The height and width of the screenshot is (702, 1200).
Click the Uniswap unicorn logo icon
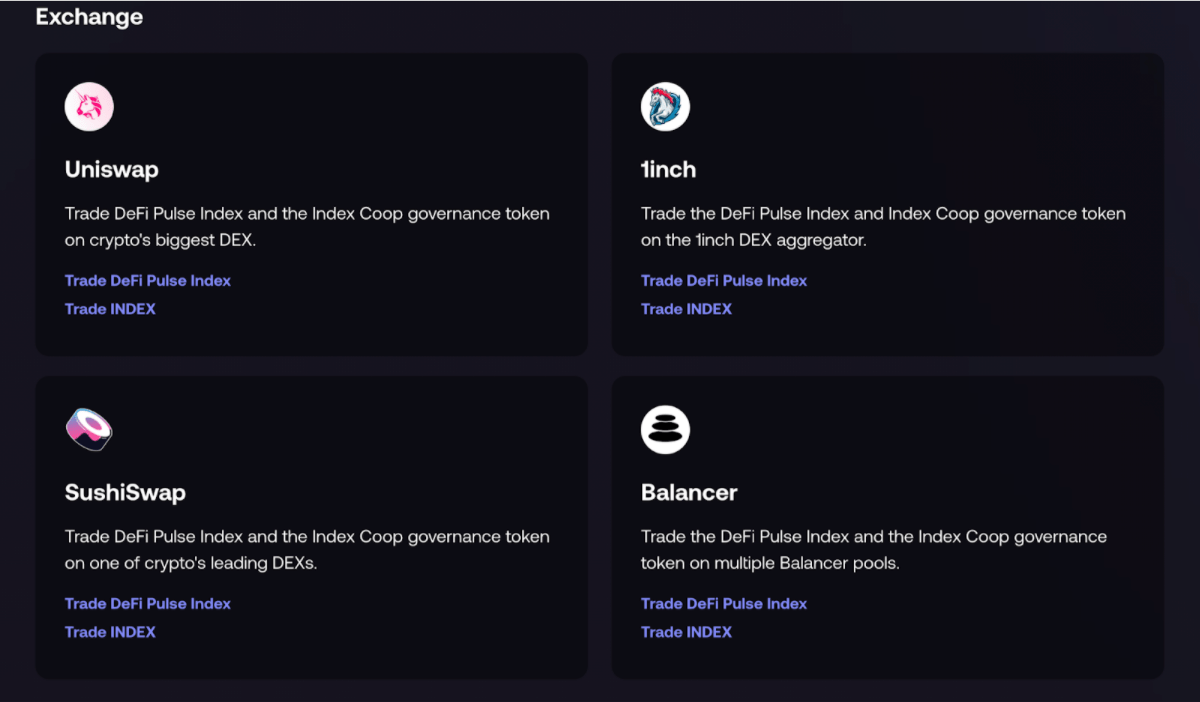[x=89, y=107]
